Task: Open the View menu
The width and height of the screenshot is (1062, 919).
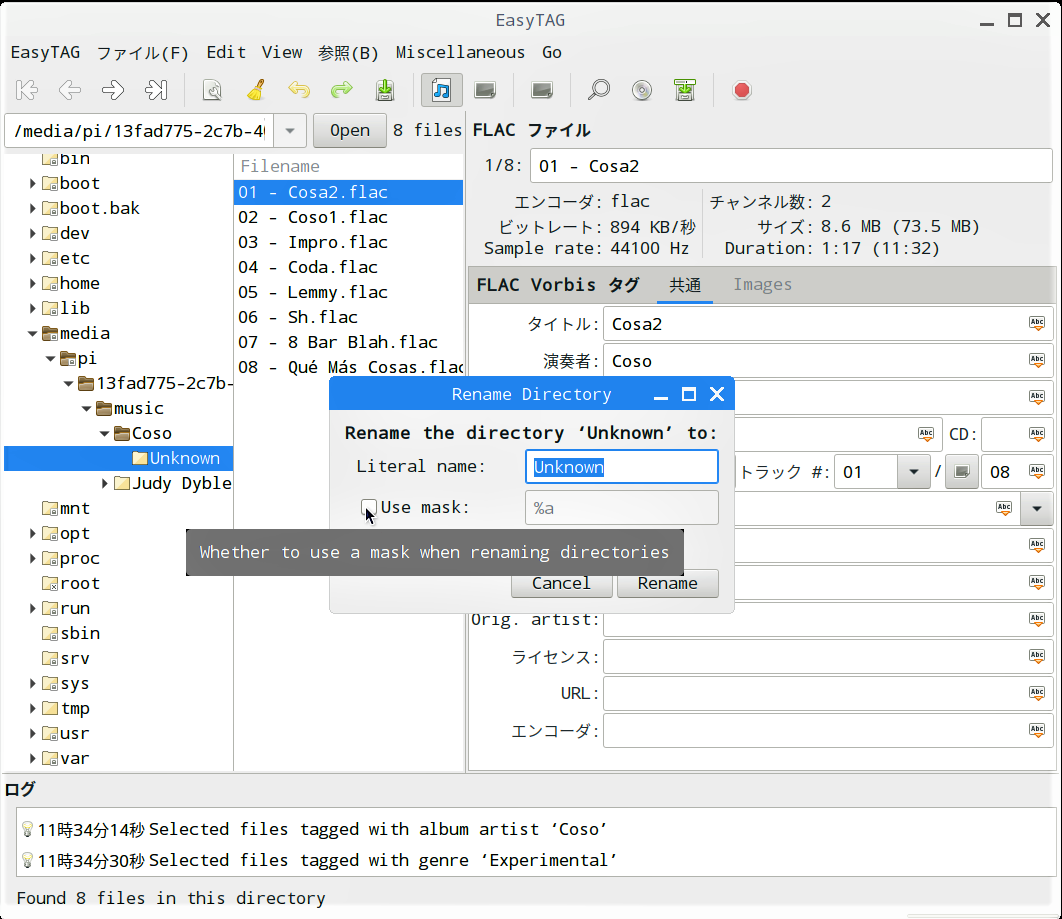Action: pyautogui.click(x=282, y=52)
